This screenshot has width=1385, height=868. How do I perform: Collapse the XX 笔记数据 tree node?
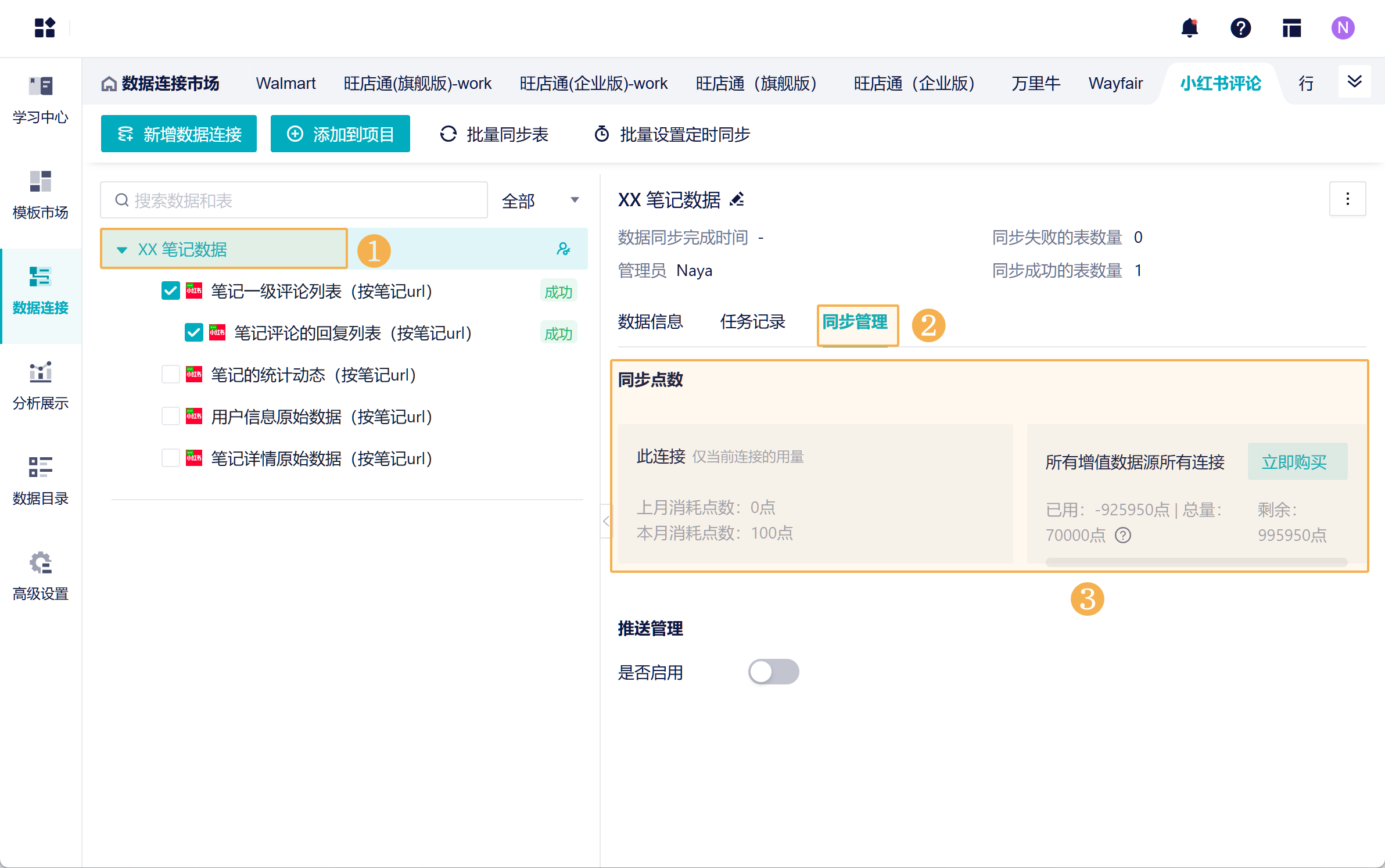point(122,250)
